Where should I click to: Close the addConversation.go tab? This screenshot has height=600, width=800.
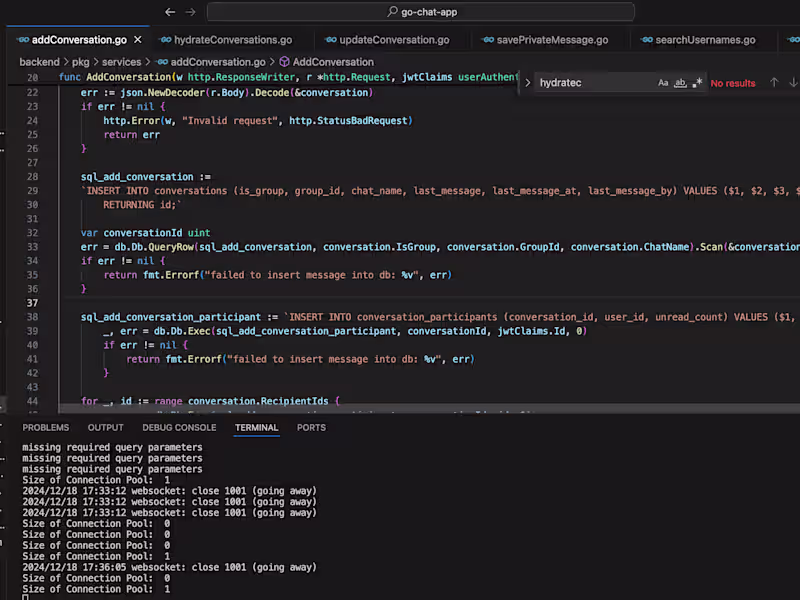137,40
